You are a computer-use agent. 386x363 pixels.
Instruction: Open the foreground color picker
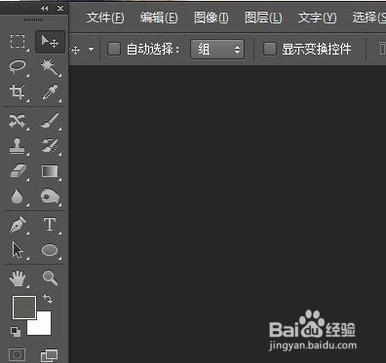point(24,307)
